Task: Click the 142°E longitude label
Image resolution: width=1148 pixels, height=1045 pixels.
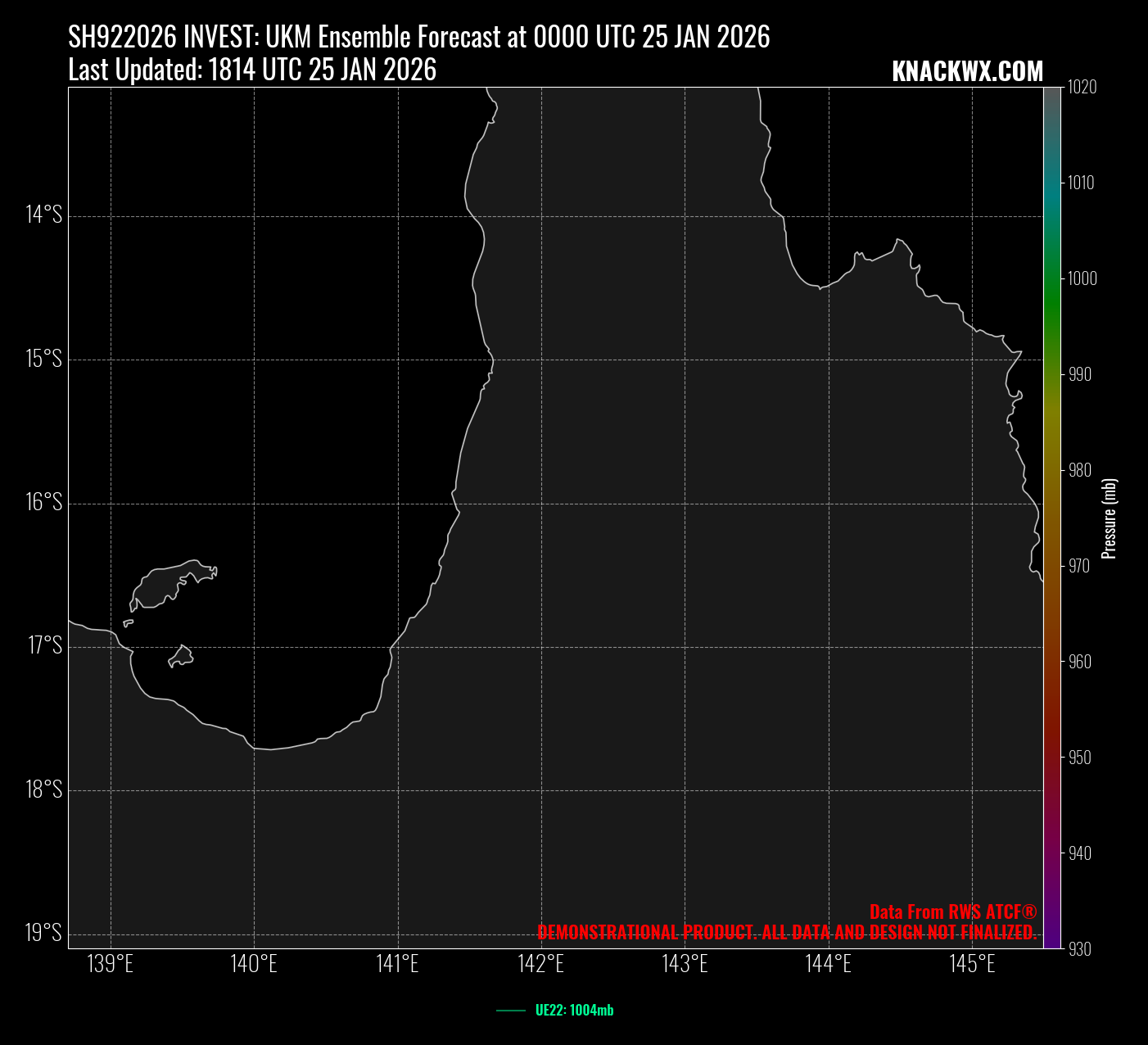Action: click(x=541, y=964)
